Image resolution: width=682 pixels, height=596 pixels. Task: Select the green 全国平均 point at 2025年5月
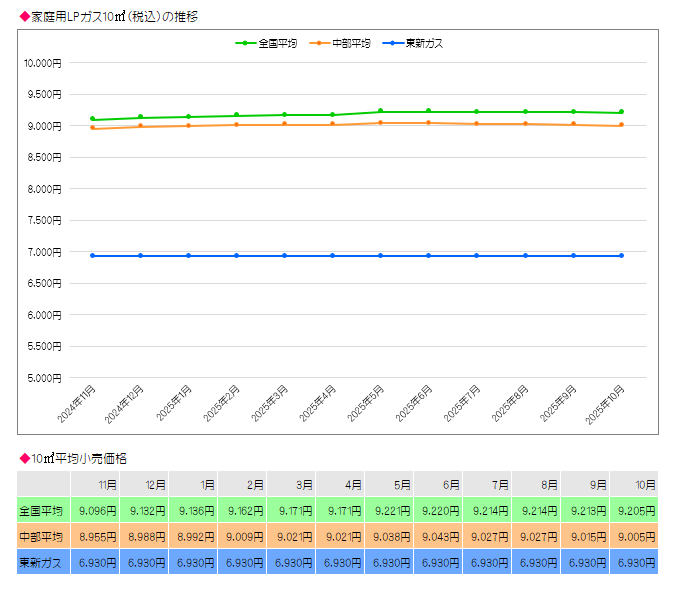380,112
